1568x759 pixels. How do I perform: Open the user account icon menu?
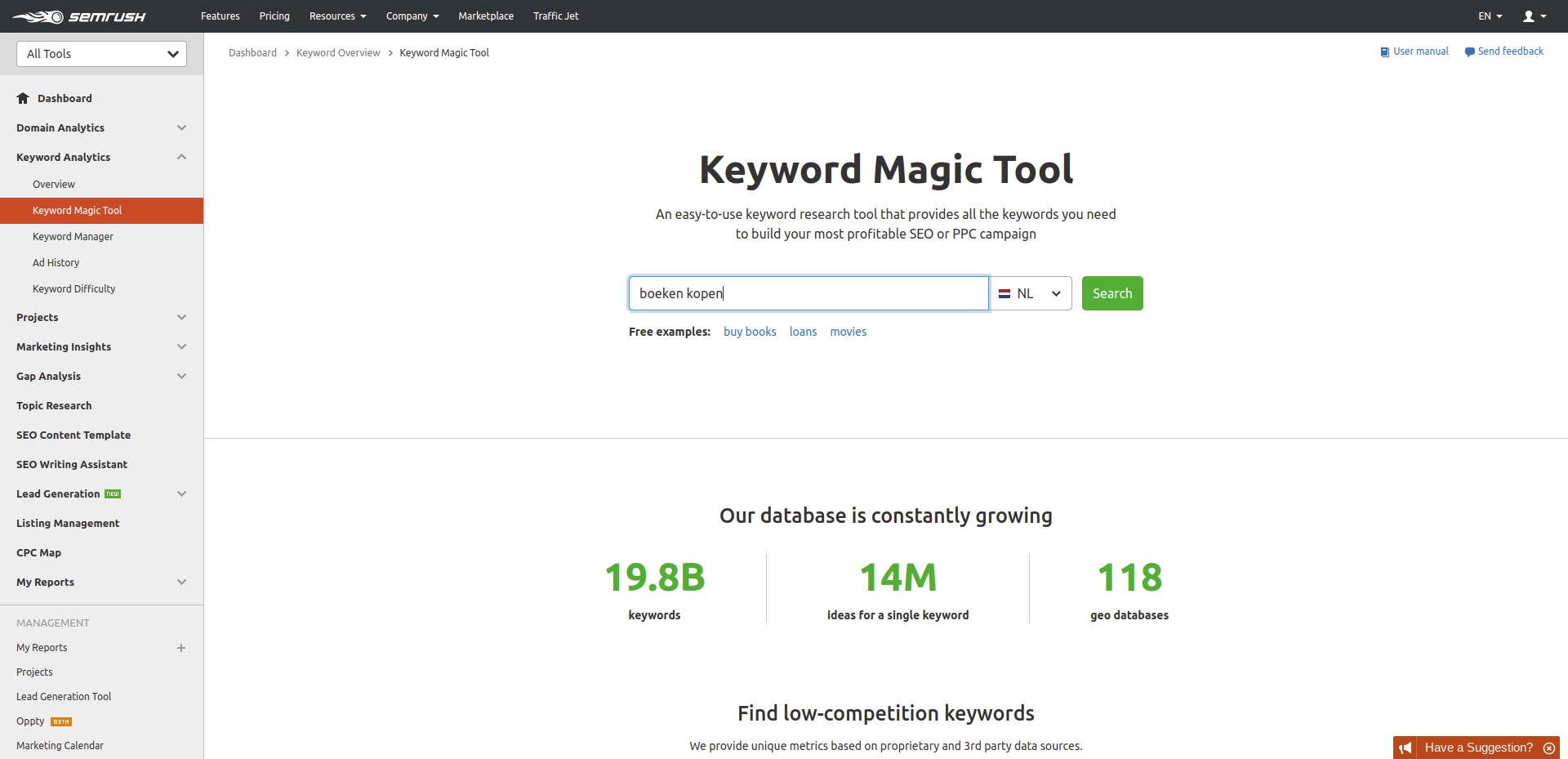1535,16
